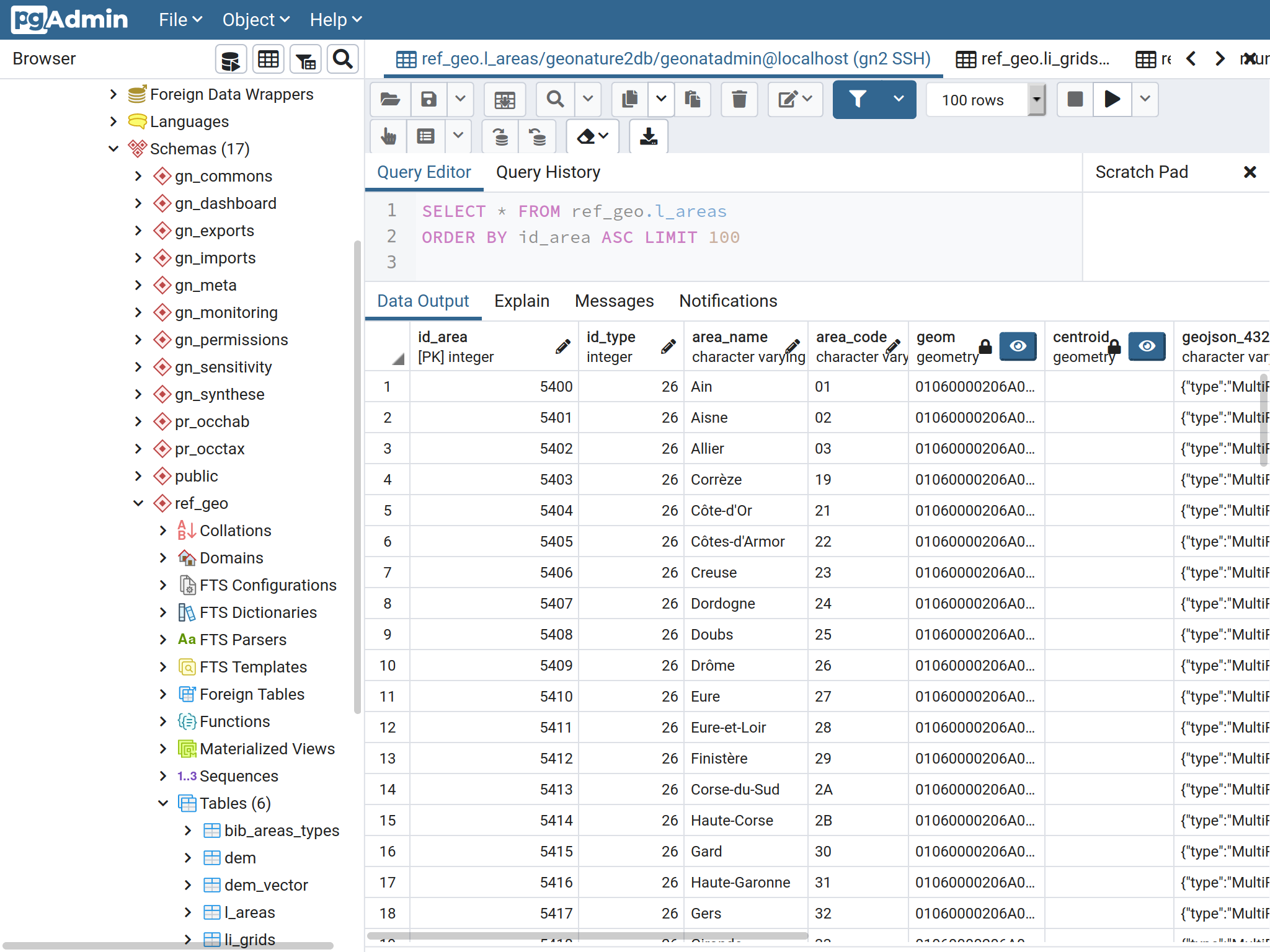
Task: Click View Data grid icon in Browser panel
Action: tap(268, 59)
